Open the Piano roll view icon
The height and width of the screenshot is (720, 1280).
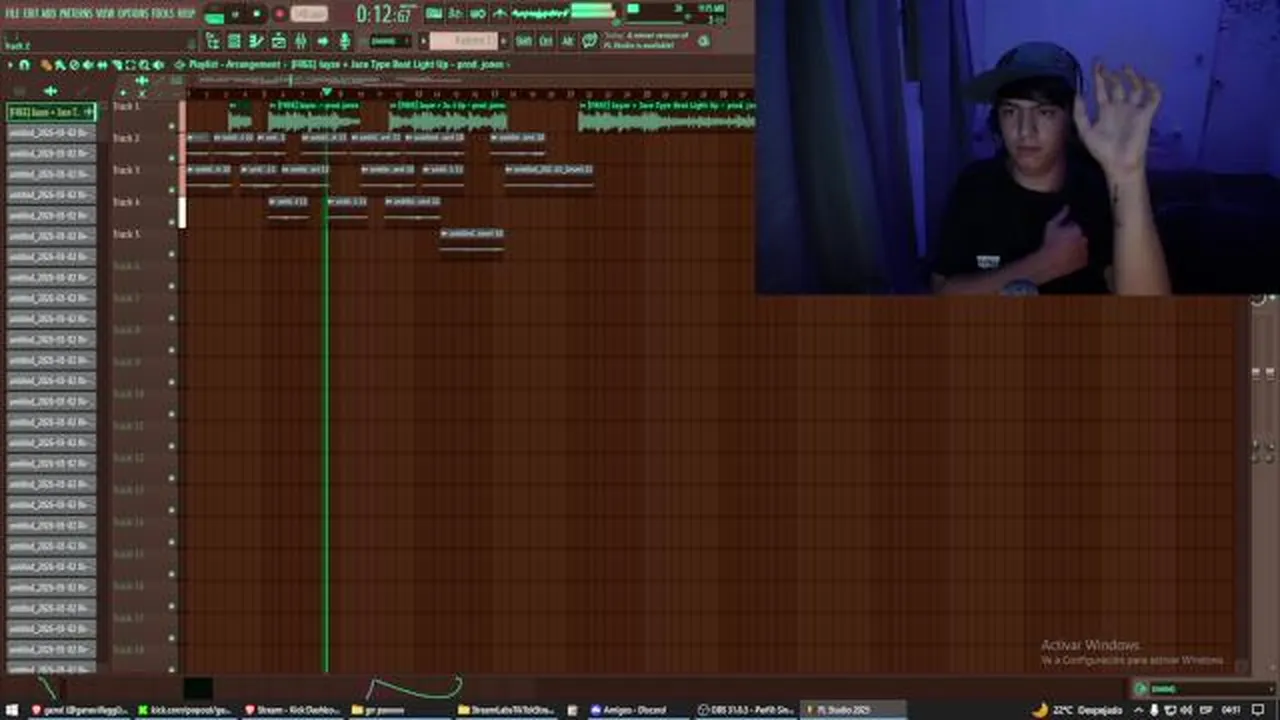click(x=255, y=41)
